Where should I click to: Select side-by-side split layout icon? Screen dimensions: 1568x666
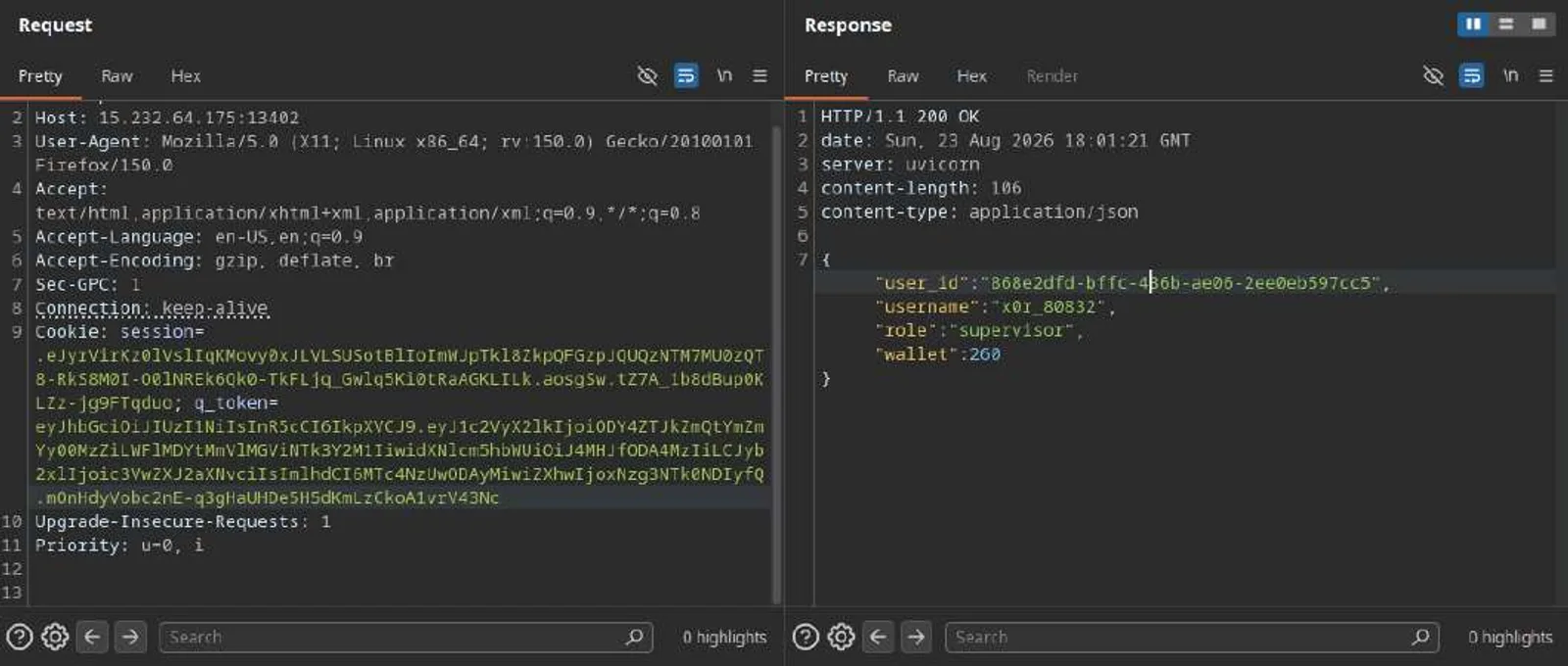tap(1473, 24)
